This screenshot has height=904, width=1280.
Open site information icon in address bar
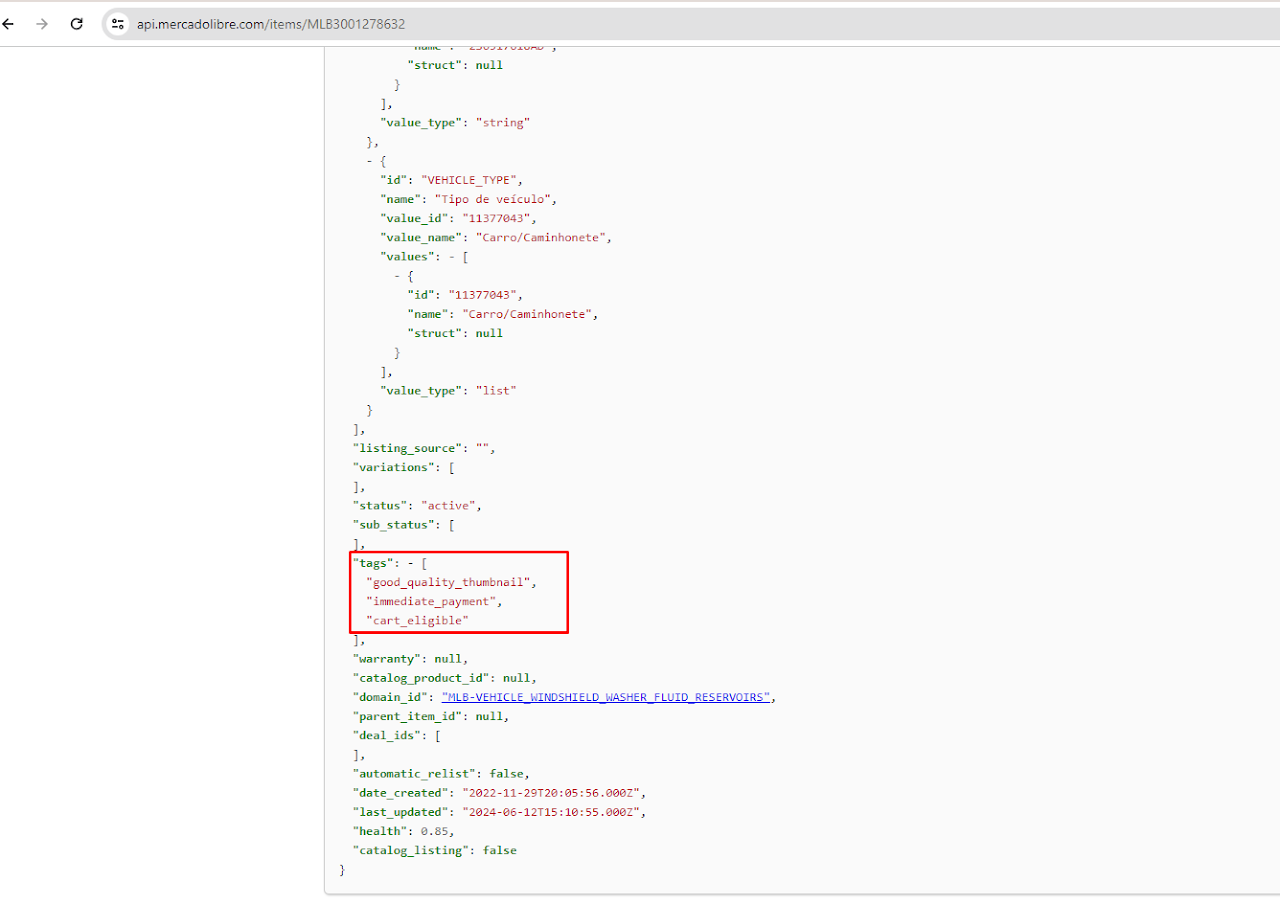click(117, 24)
